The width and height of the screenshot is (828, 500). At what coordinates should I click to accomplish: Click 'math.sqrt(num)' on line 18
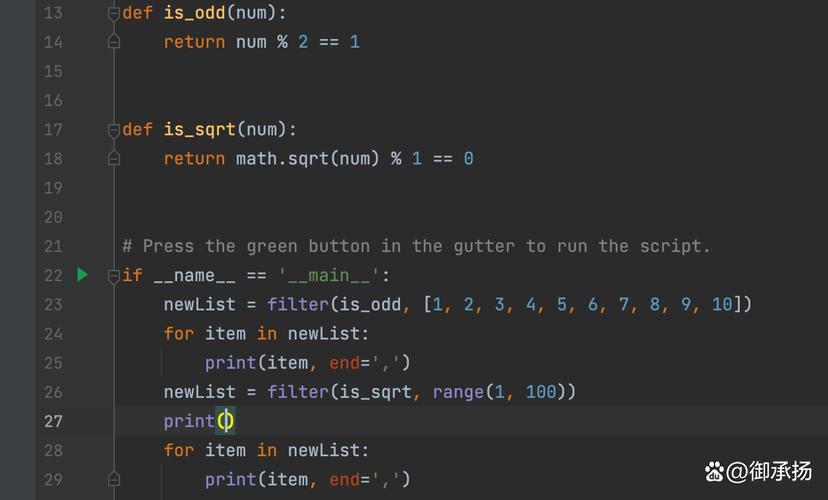click(307, 158)
